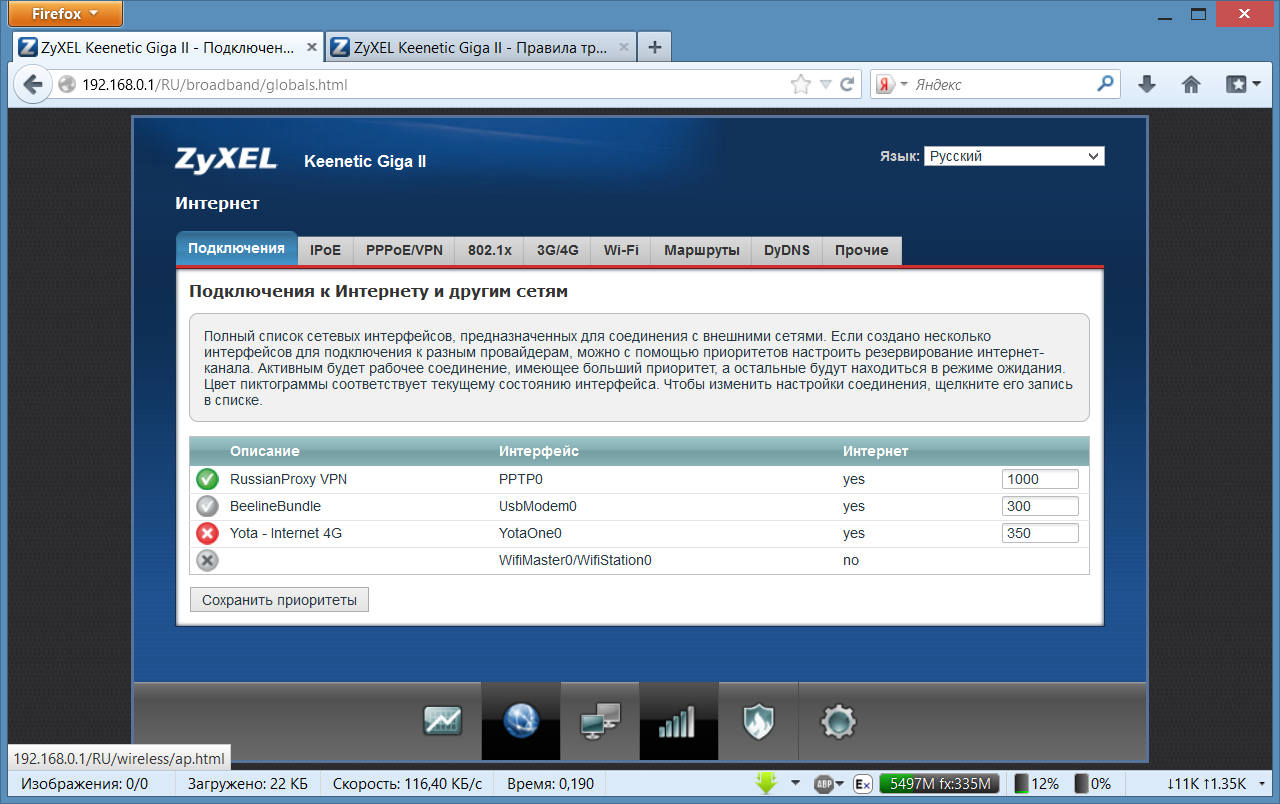Select the Internet globe icon in bottom bar

point(521,720)
